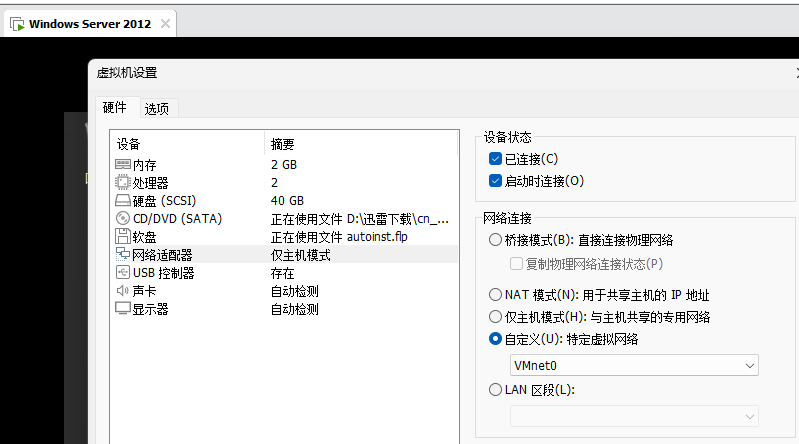The height and width of the screenshot is (444, 799).
Task: Click the memory (内存) device icon
Action: tap(123, 164)
